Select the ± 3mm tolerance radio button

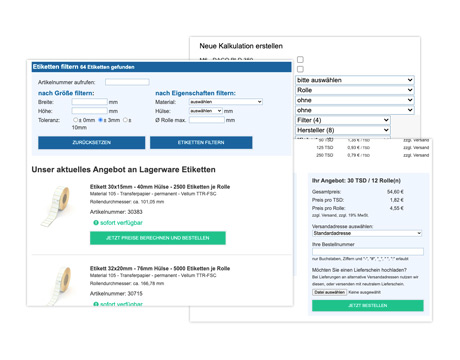point(101,120)
